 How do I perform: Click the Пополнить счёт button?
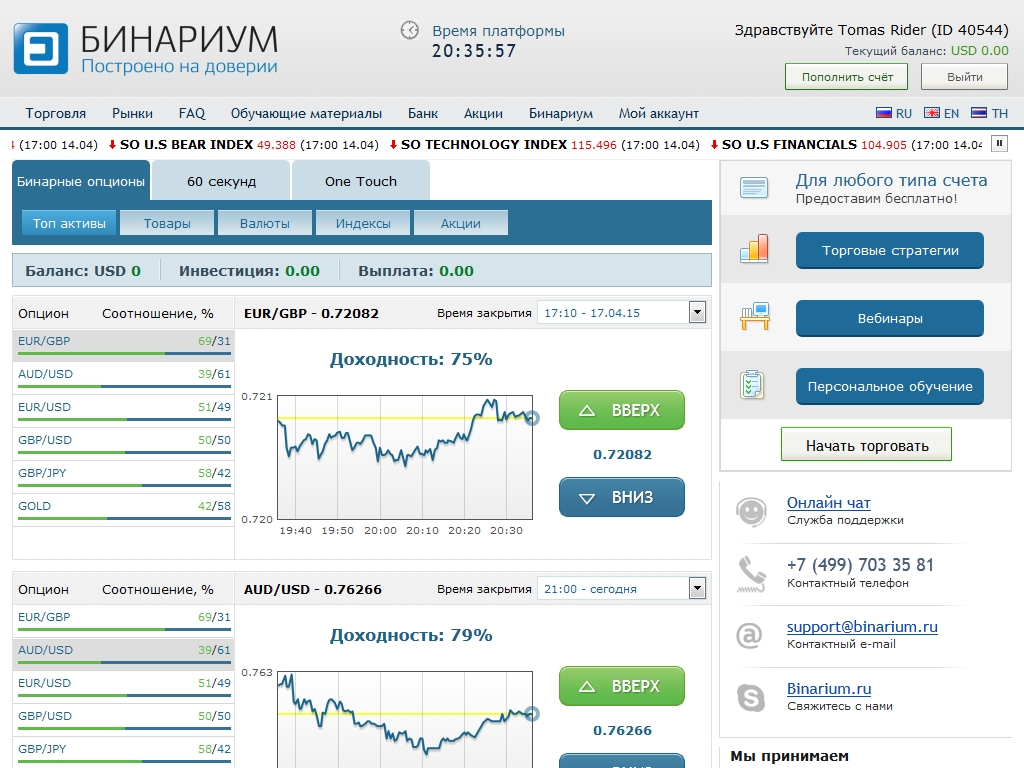(846, 77)
